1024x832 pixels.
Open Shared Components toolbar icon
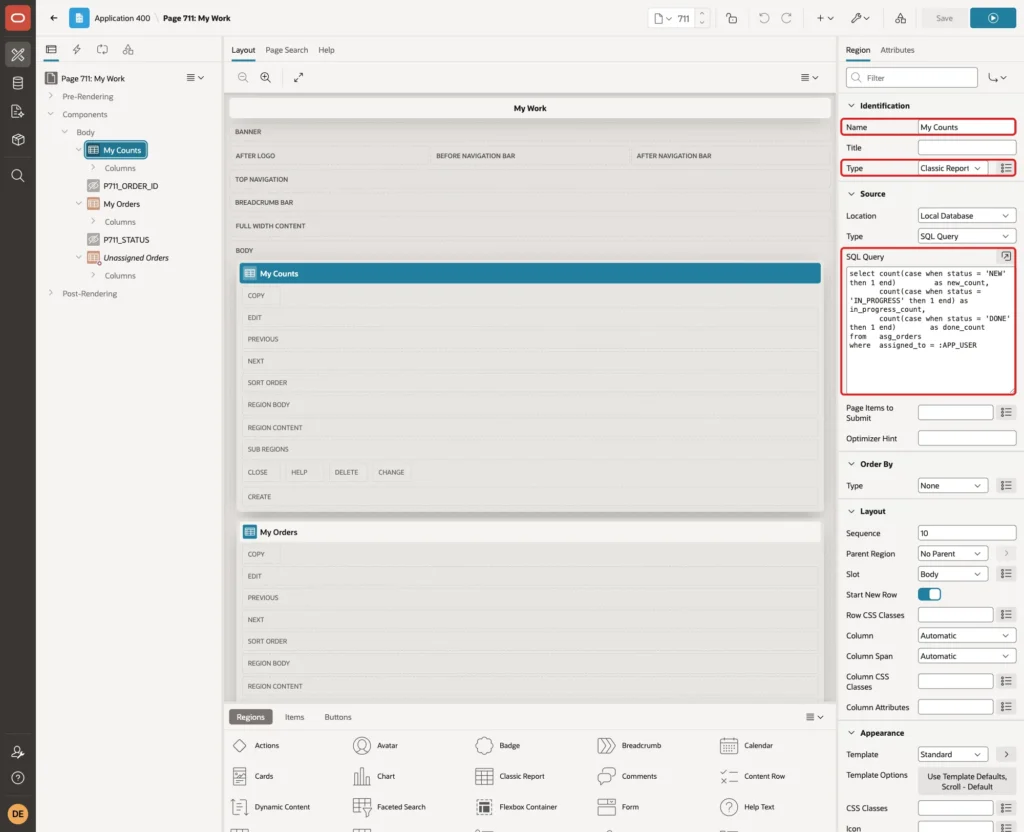tap(901, 18)
